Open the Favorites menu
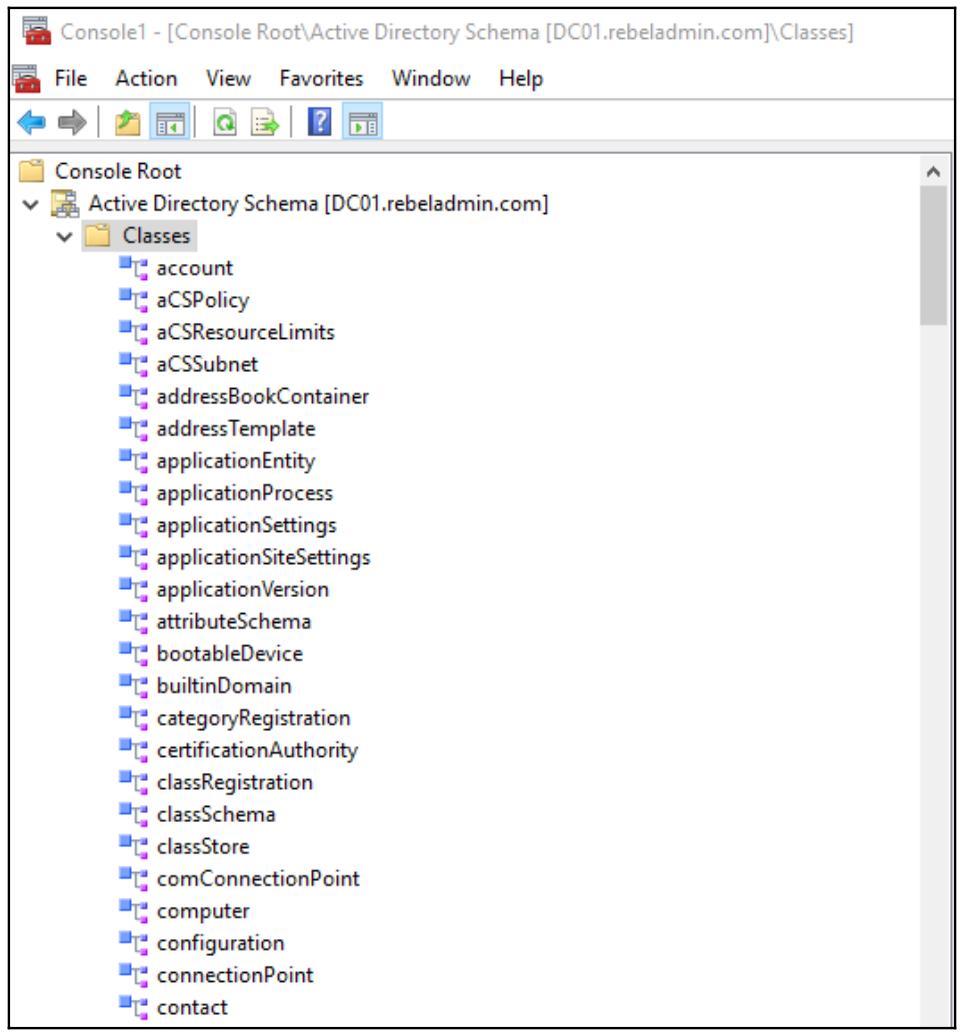The image size is (961, 1036). point(321,78)
